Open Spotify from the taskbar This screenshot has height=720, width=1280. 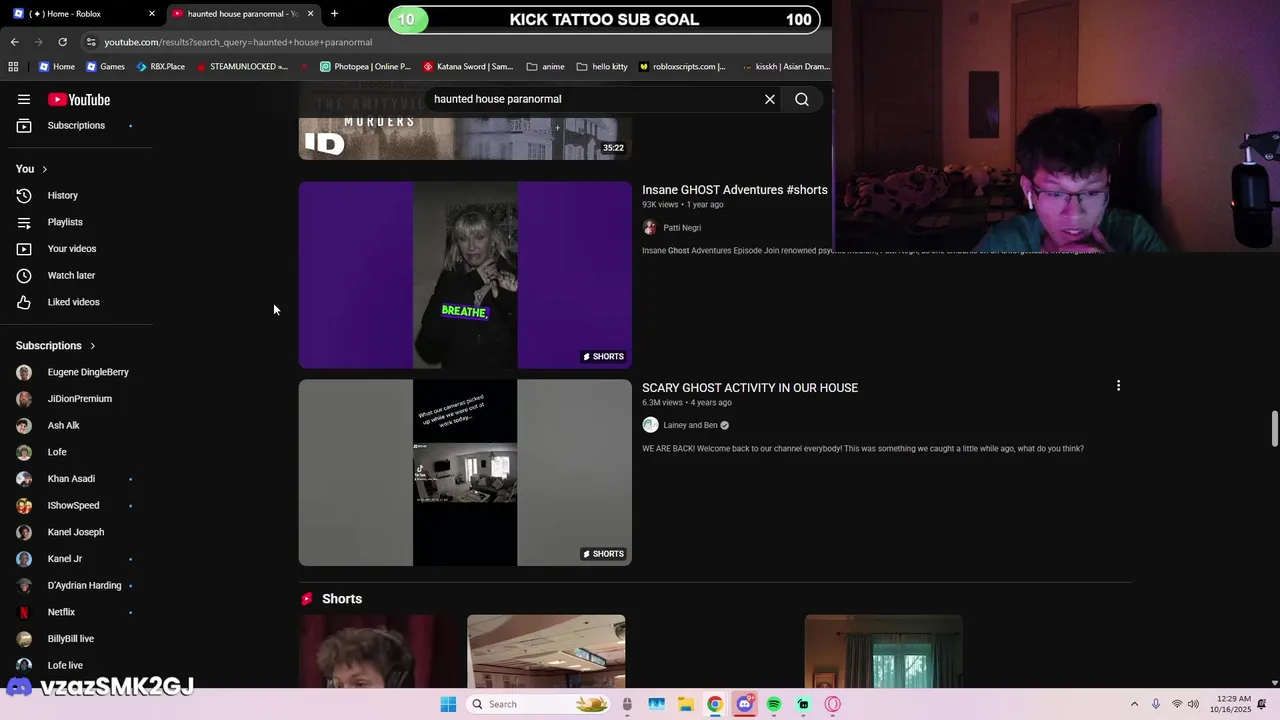pos(774,704)
